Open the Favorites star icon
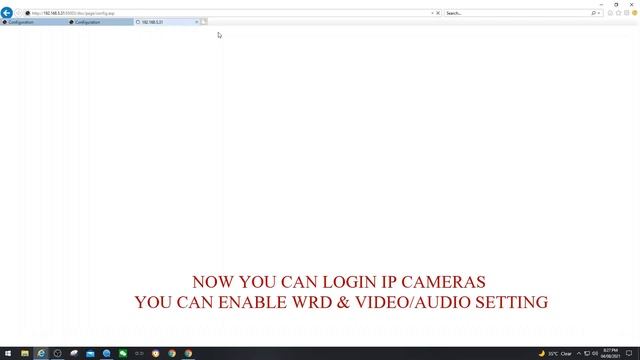 coord(618,13)
